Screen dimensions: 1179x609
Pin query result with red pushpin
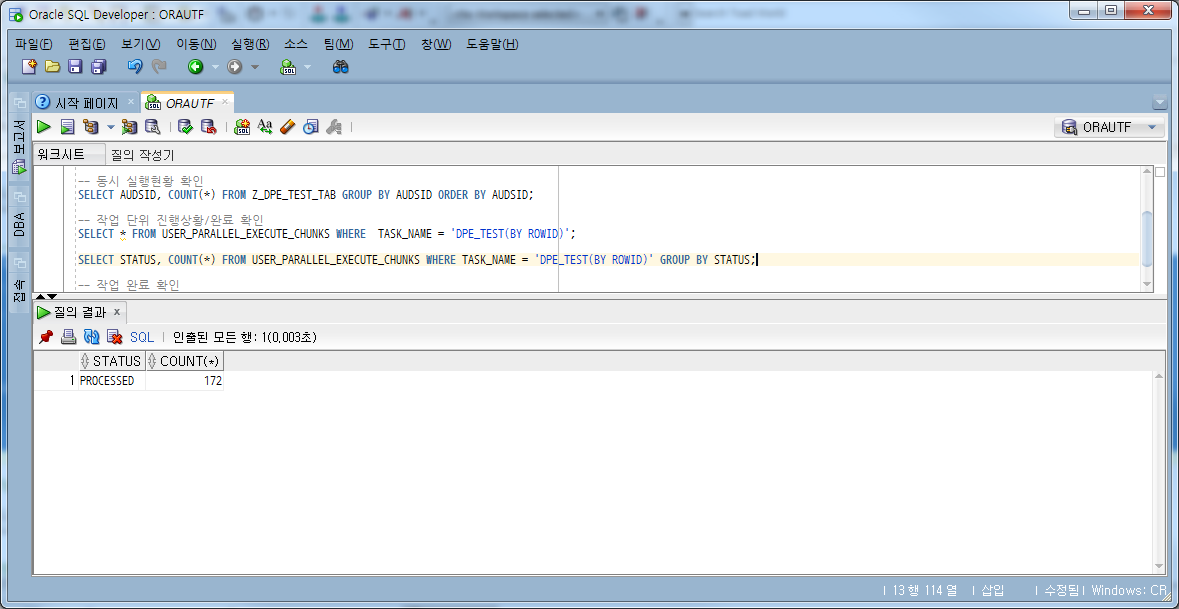(x=45, y=337)
